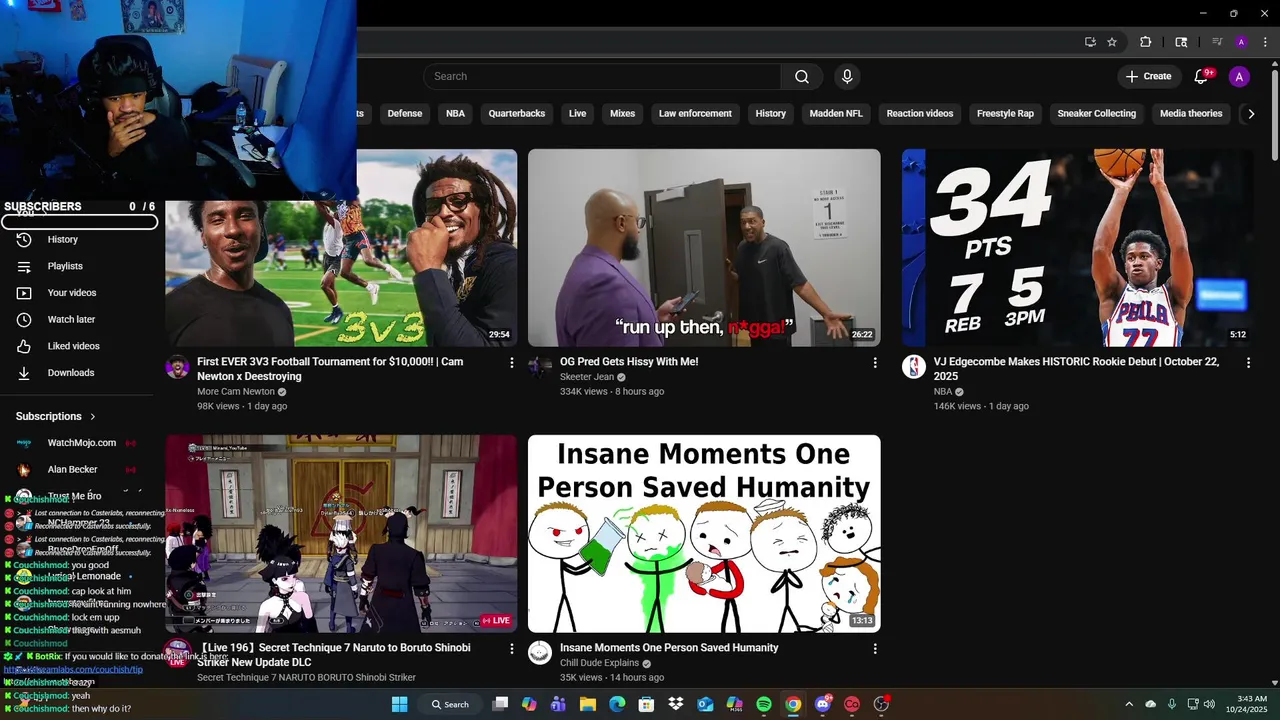This screenshot has height=720, width=1280.
Task: Click the YouTube search magnifier button
Action: click(802, 77)
